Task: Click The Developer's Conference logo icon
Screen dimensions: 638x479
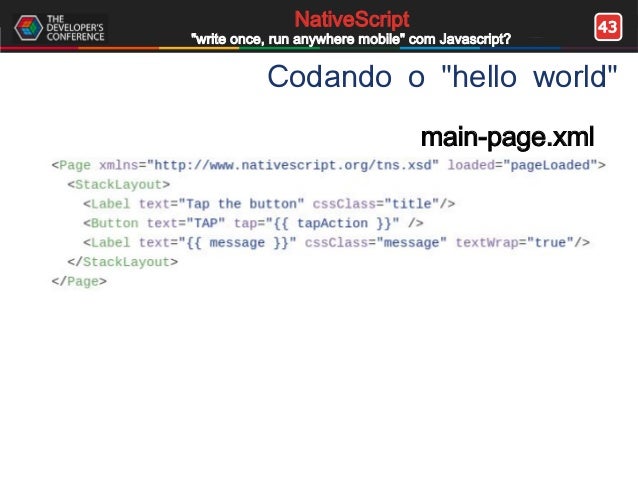Action: (28, 28)
